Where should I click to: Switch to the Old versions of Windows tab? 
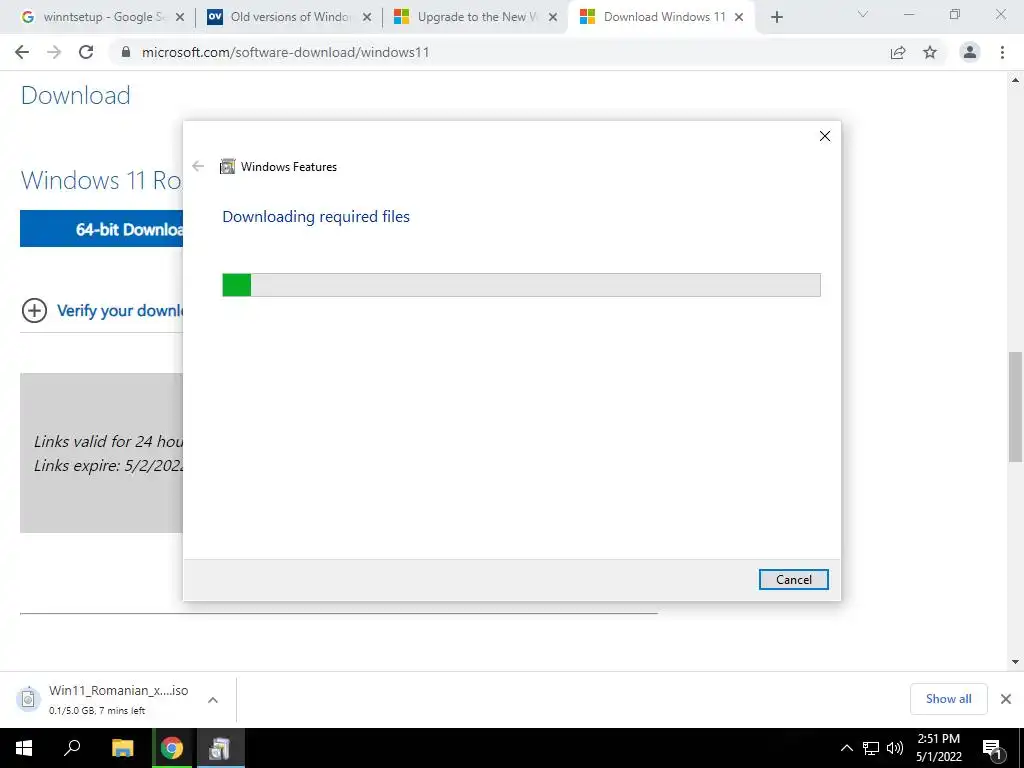(x=289, y=17)
